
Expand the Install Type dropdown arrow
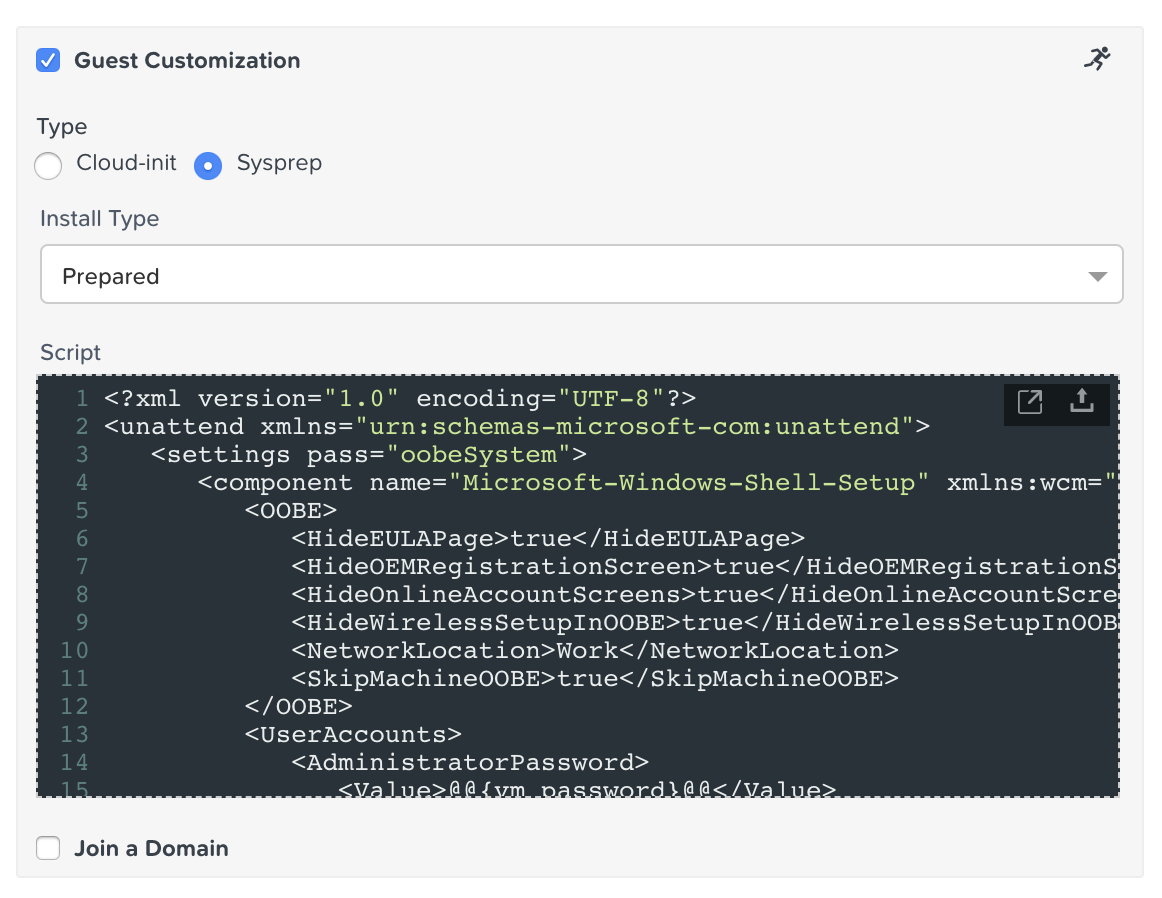1098,276
